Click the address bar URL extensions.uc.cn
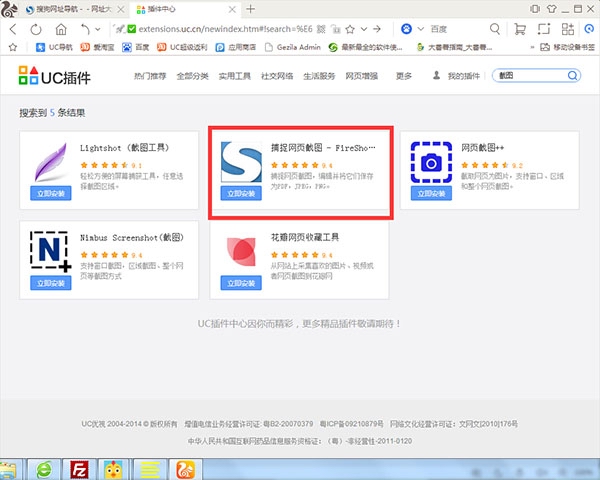This screenshot has width=600, height=480. coord(225,29)
